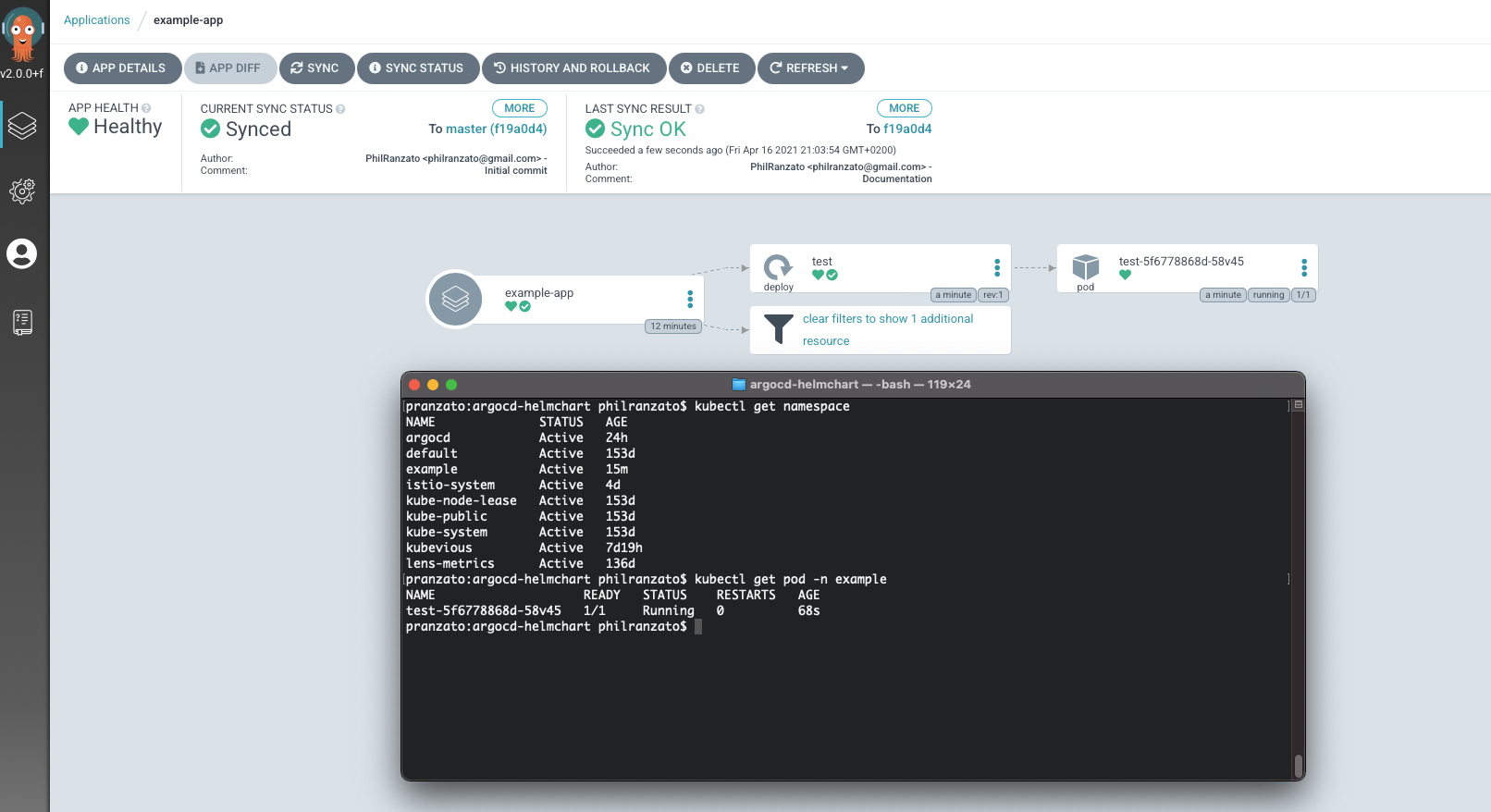This screenshot has height=812, width=1491.
Task: Click the 1/1 badge on pod node
Action: click(x=1303, y=295)
